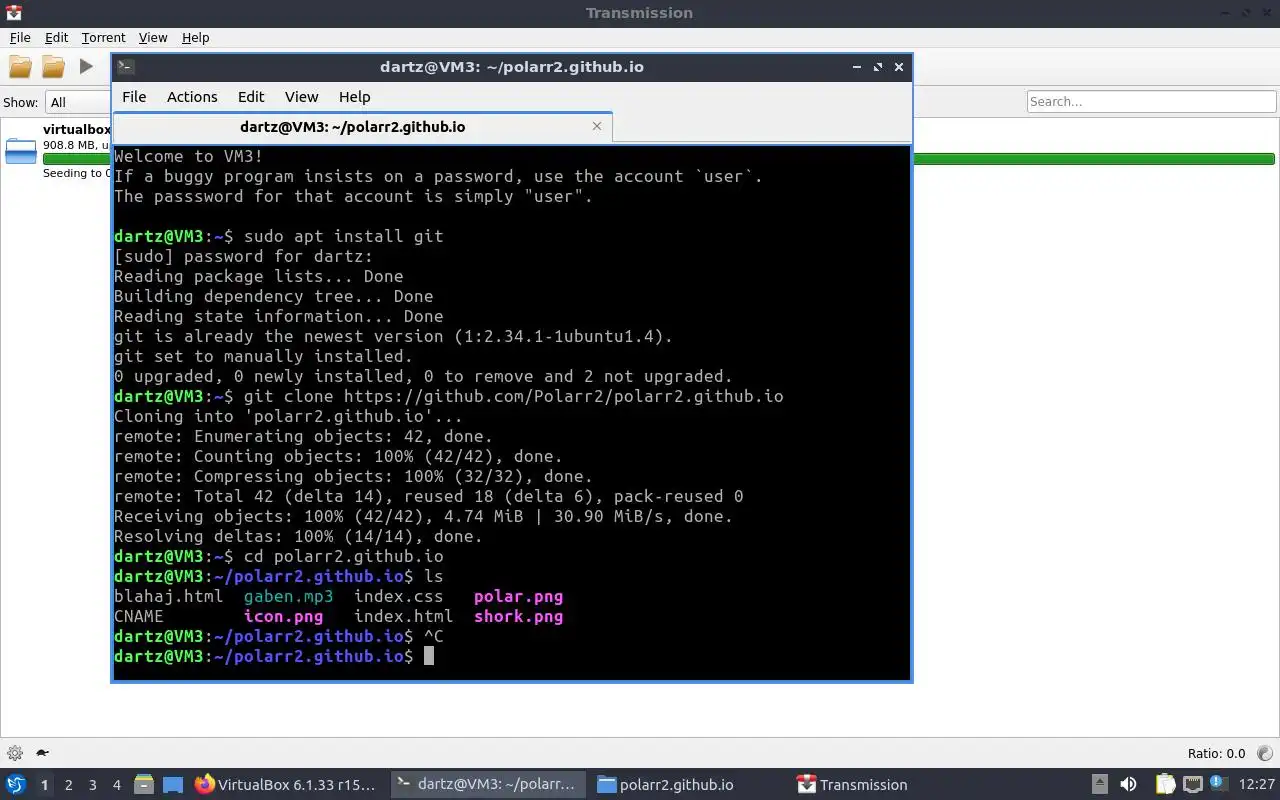This screenshot has height=800, width=1280.
Task: Select the dartz@VM3 terminal tab
Action: click(362, 127)
